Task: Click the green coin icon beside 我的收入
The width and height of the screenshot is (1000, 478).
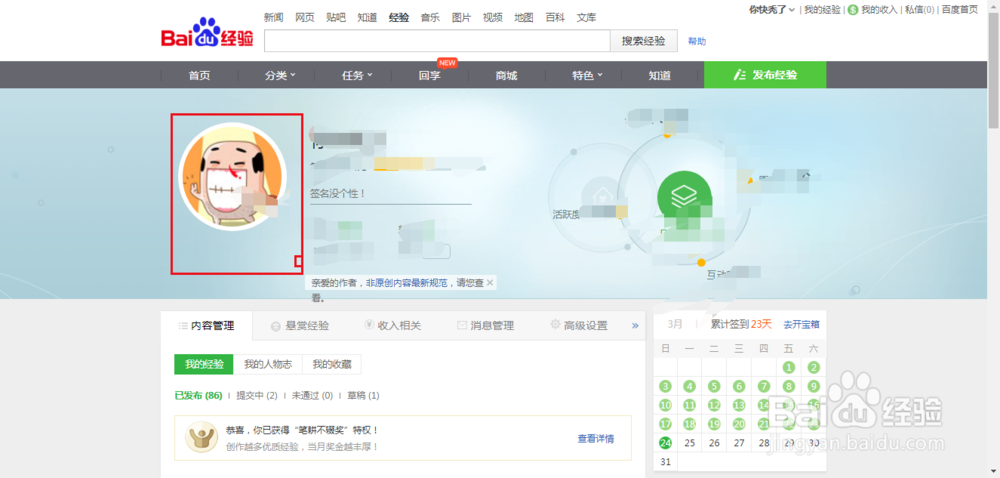Action: tap(853, 10)
